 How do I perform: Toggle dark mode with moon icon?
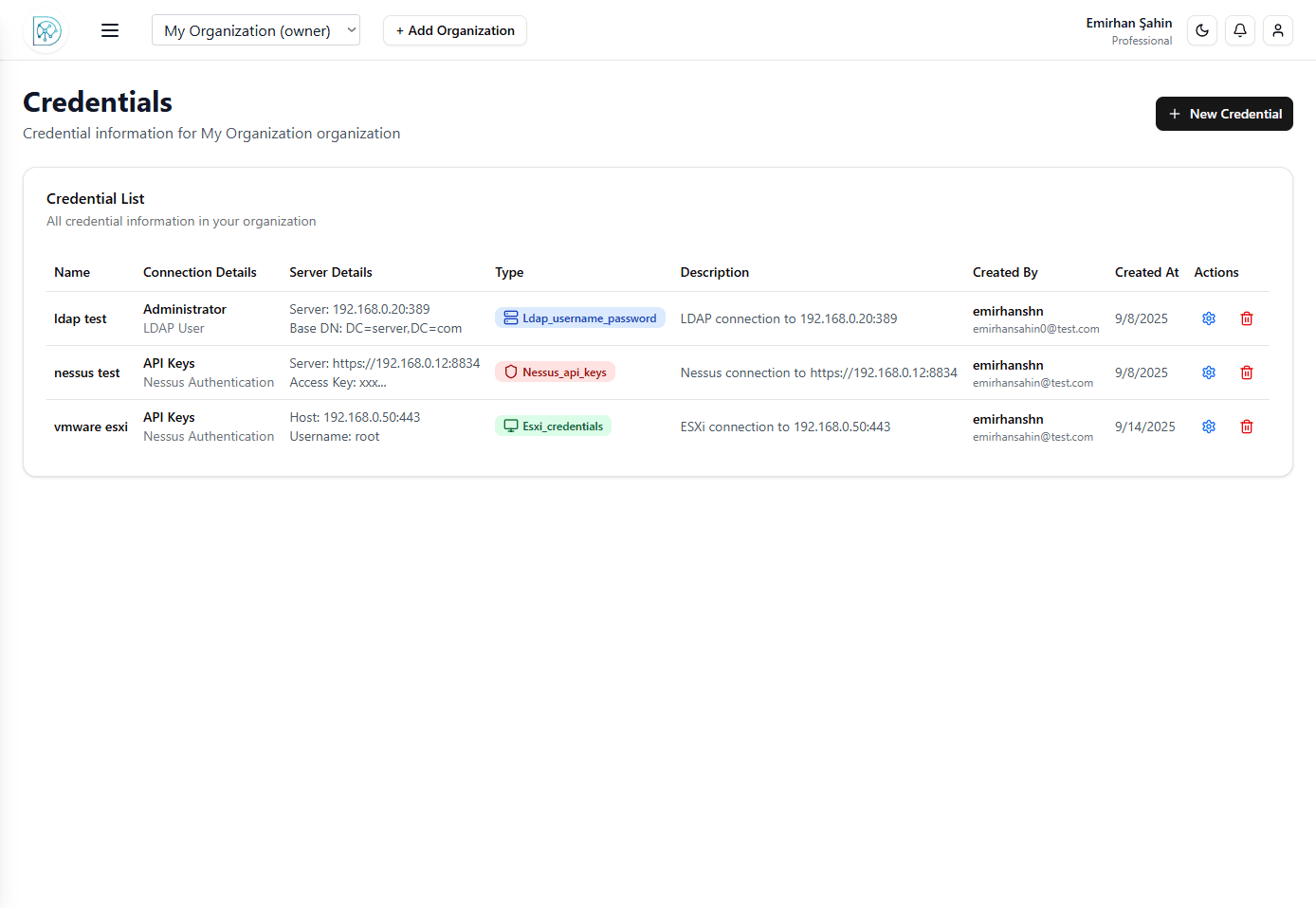tap(1202, 30)
